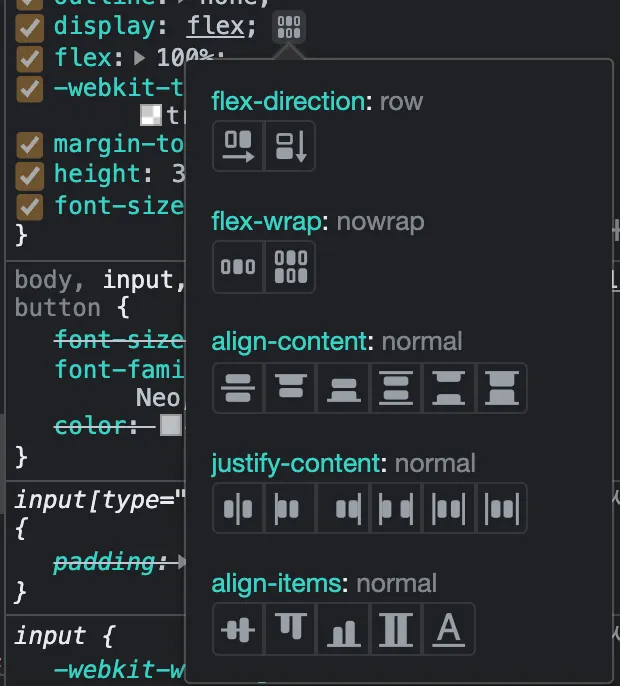
Task: Set flex-direction to row
Action: point(238,146)
